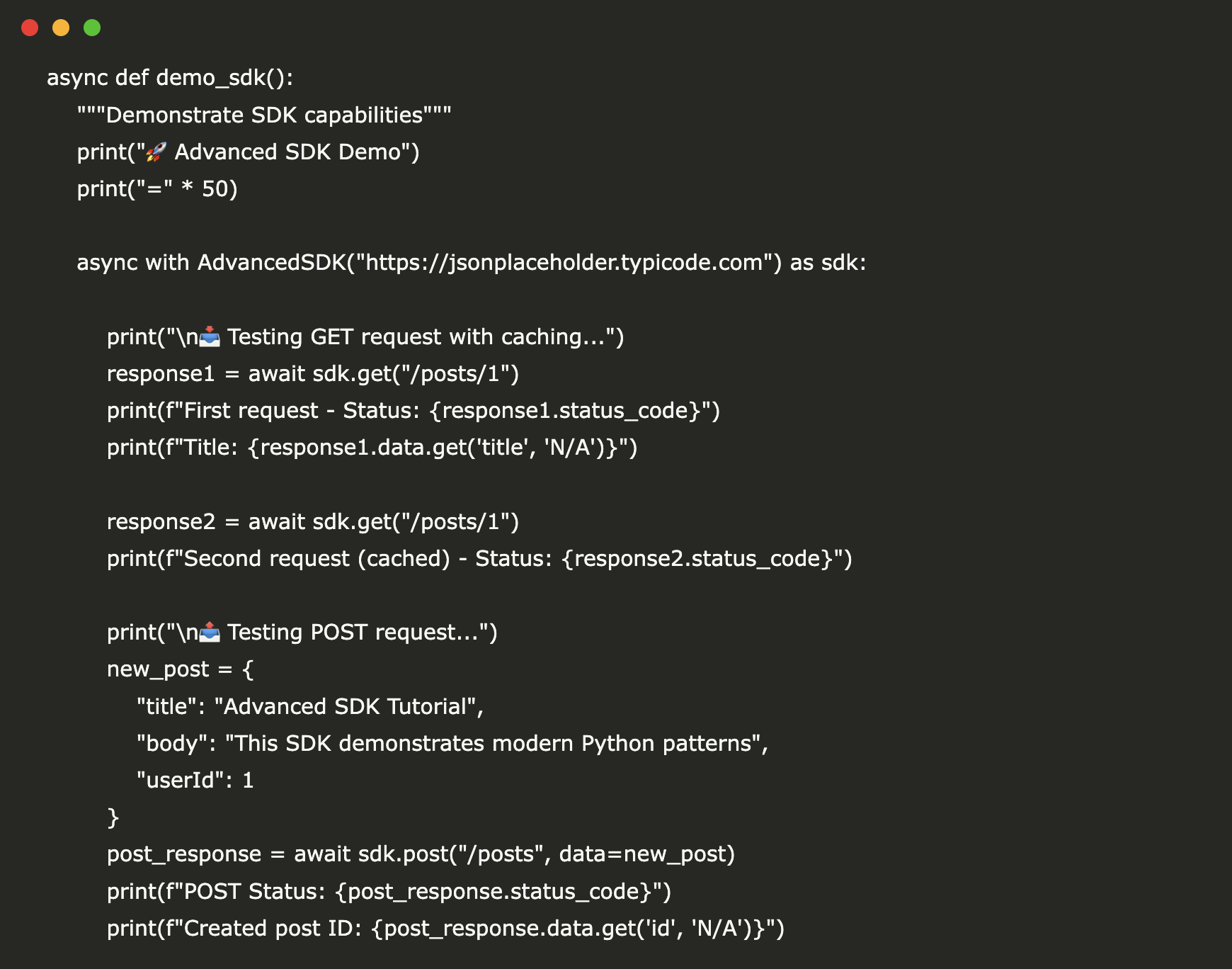Click the "Advanced SDK Tutorial" title value

tap(345, 707)
